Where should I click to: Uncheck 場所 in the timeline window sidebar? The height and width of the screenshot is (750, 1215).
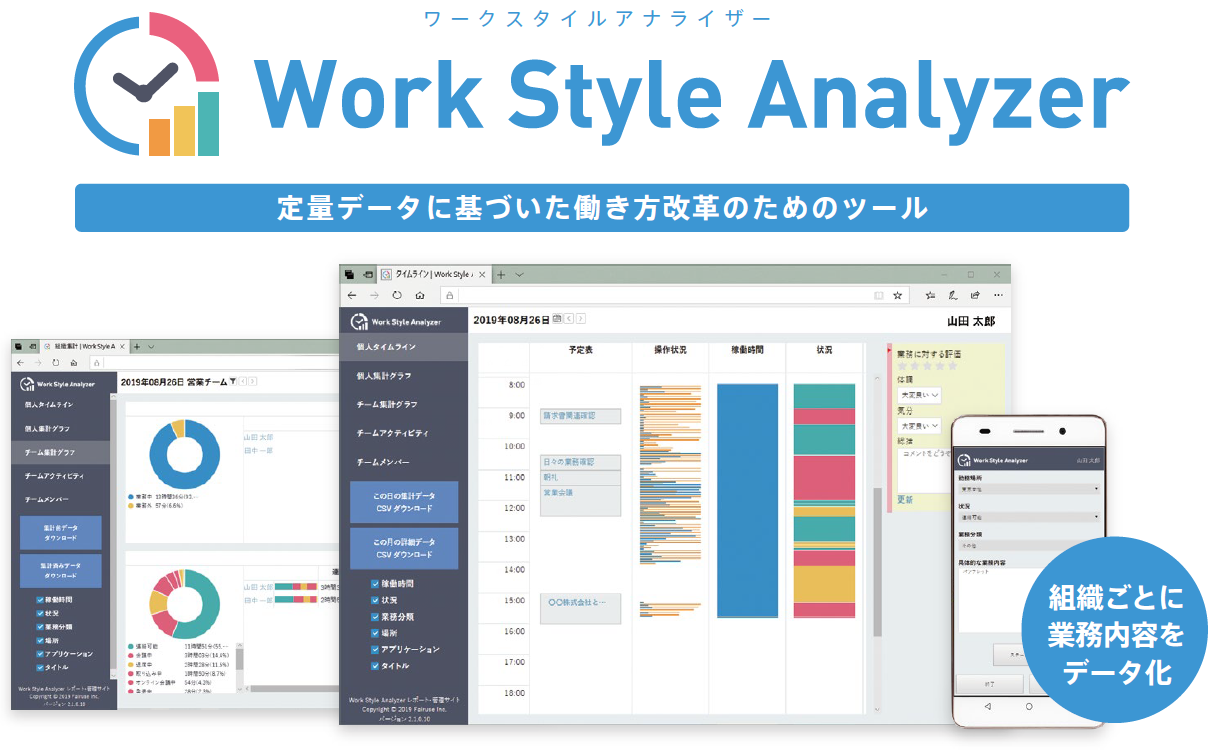[x=375, y=633]
